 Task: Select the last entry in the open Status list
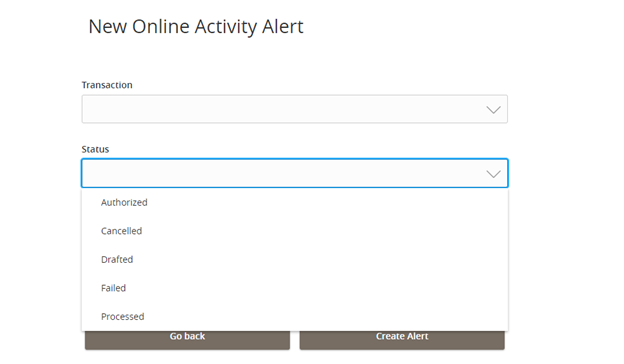[294, 317]
